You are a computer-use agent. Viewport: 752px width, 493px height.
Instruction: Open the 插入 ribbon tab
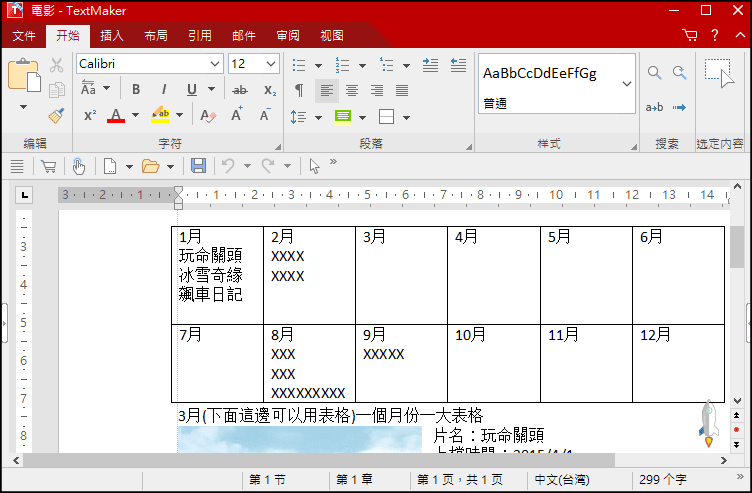click(x=112, y=35)
